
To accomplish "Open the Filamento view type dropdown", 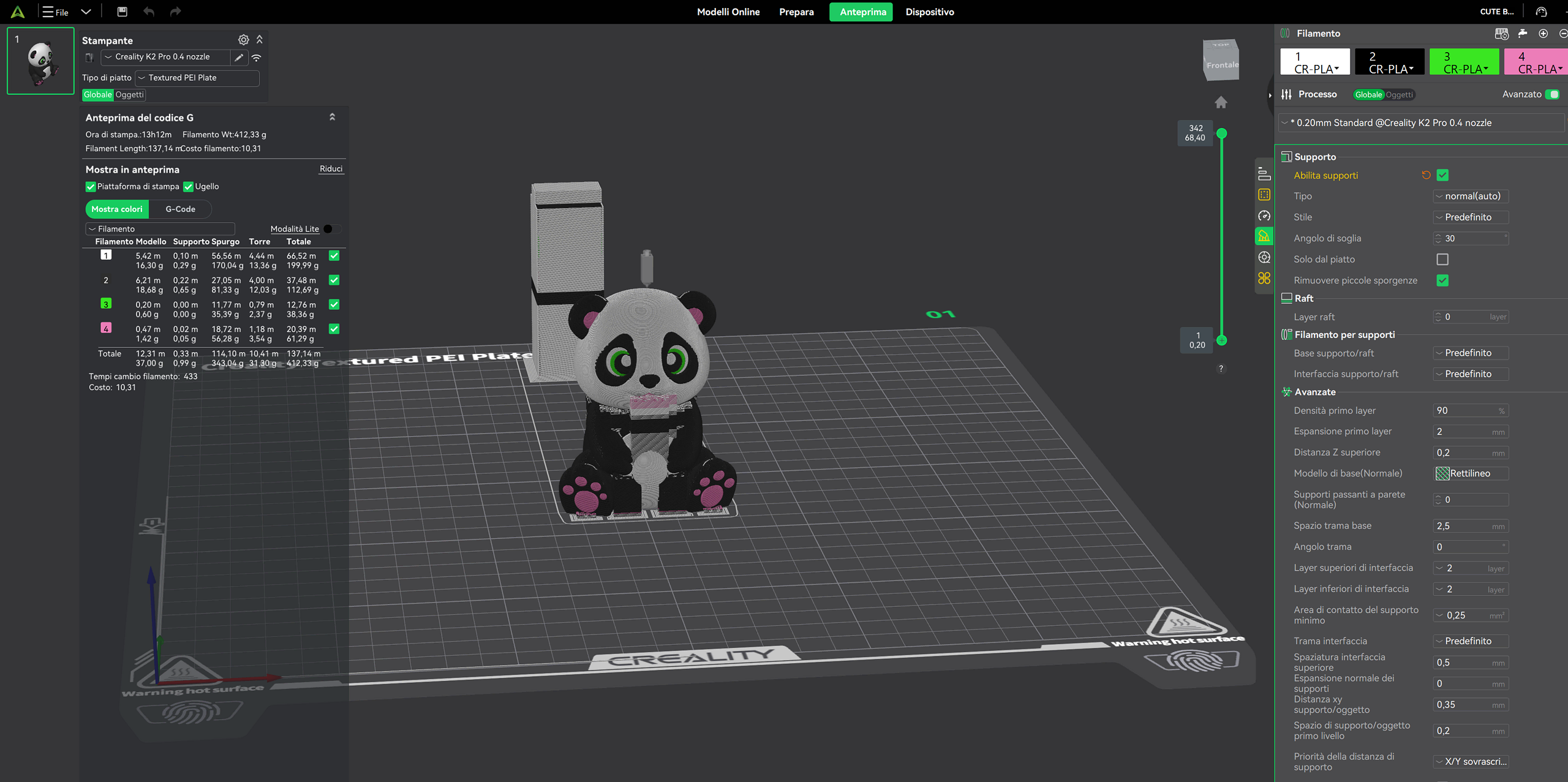I will click(160, 229).
